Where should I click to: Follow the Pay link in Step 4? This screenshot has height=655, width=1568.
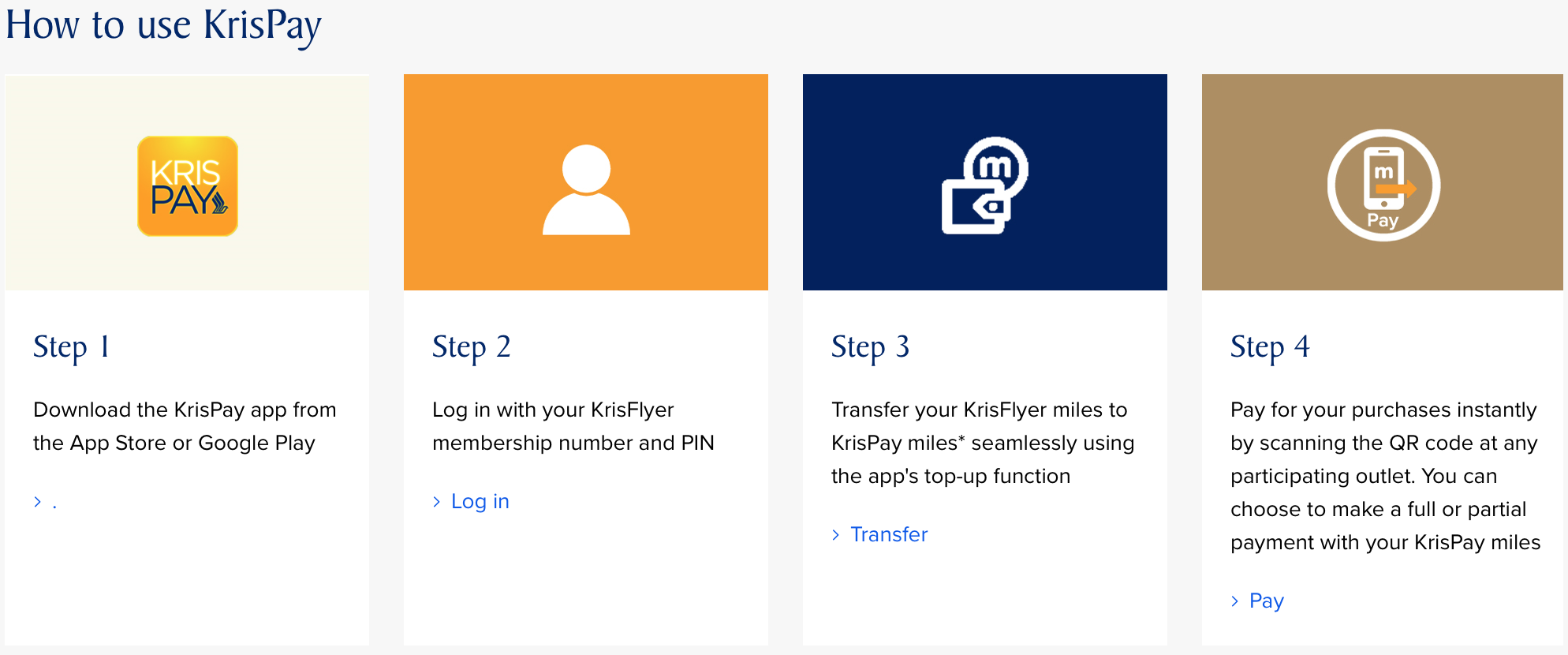1267,601
